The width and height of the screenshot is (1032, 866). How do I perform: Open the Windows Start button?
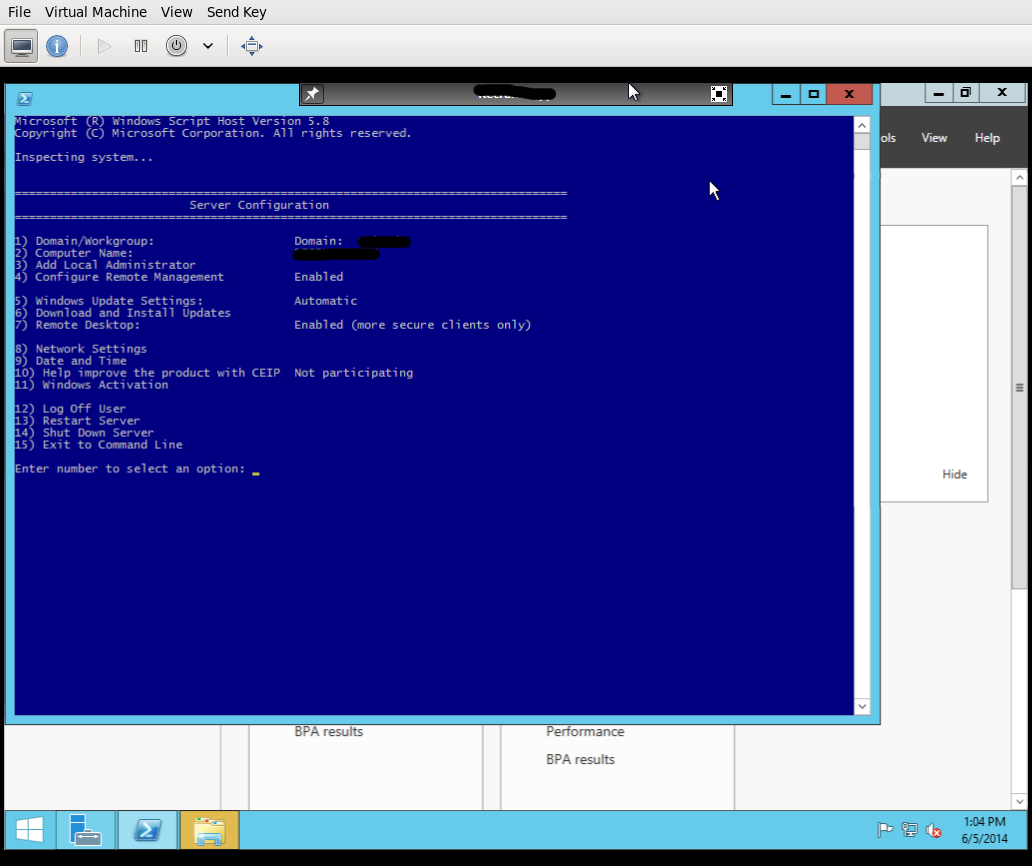[x=30, y=830]
